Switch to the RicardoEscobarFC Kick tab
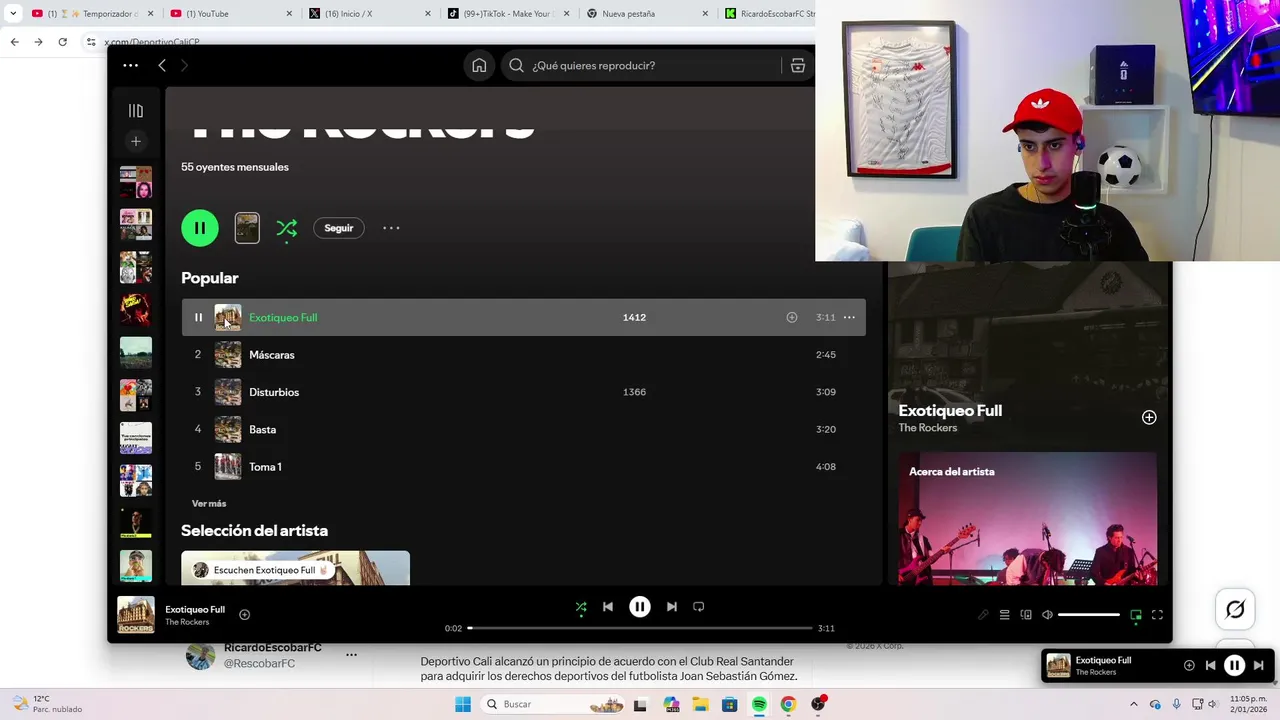The width and height of the screenshot is (1280, 720). 768,13
